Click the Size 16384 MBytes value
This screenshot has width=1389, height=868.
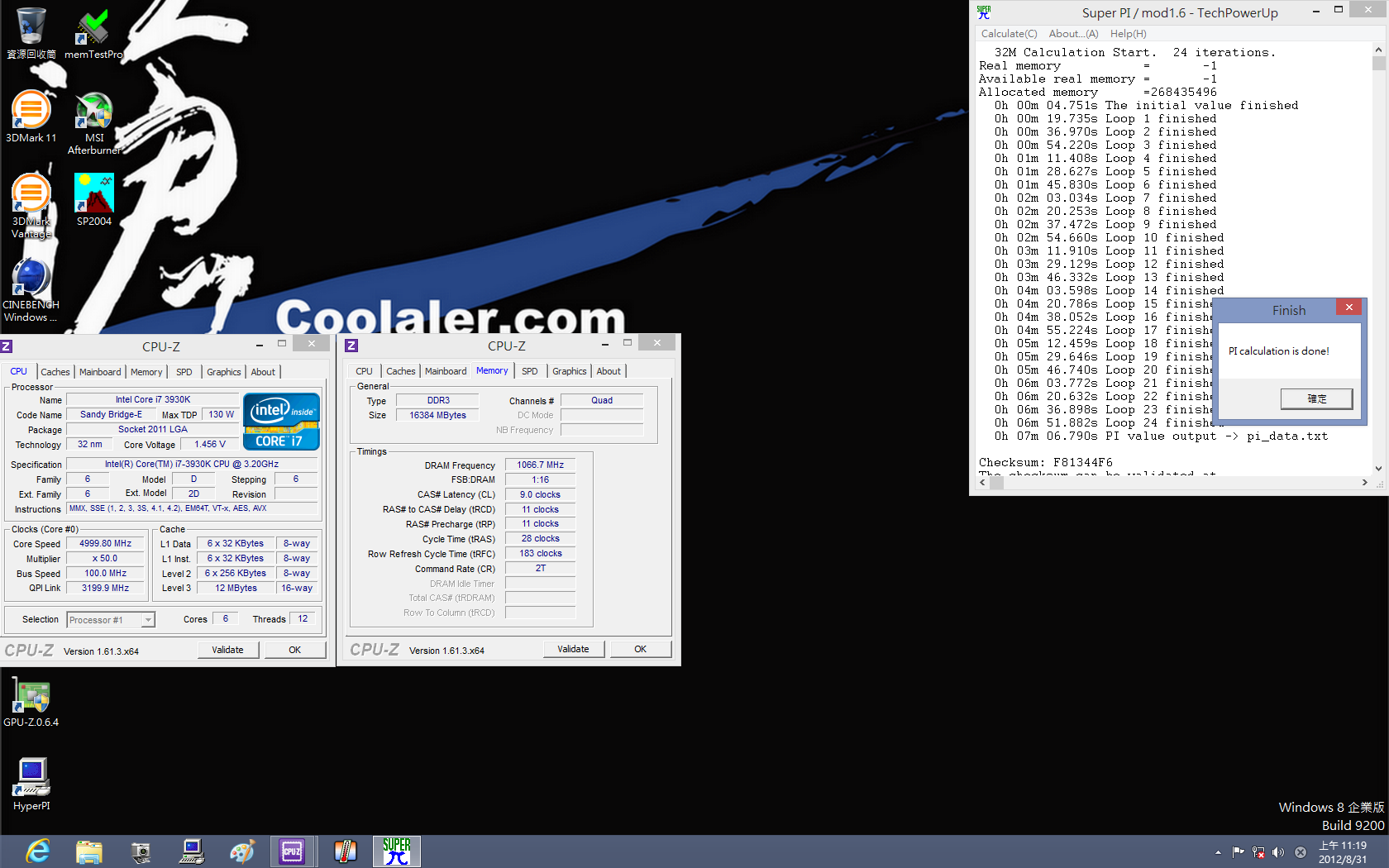[437, 416]
